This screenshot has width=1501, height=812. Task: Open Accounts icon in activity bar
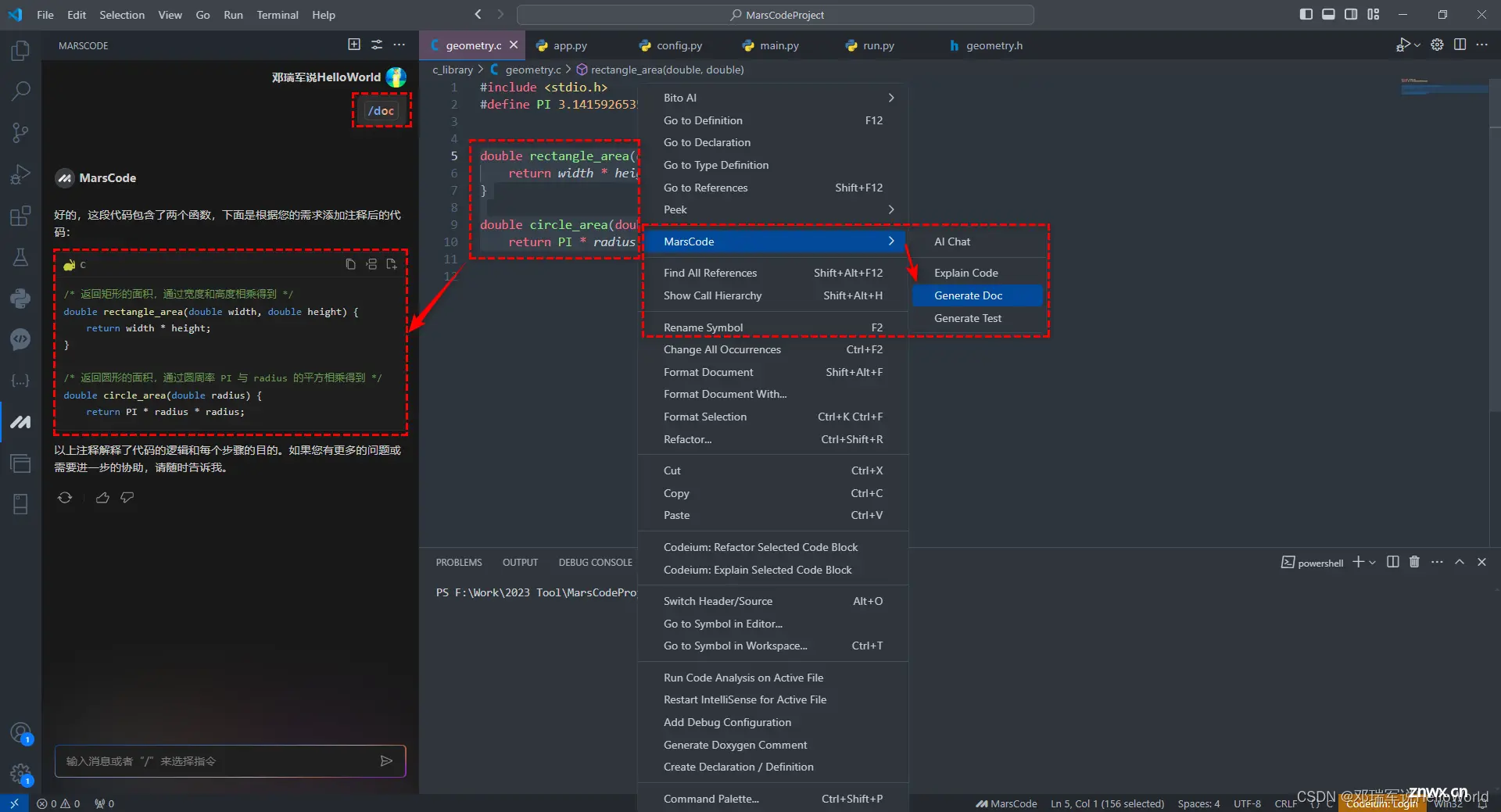[x=20, y=733]
